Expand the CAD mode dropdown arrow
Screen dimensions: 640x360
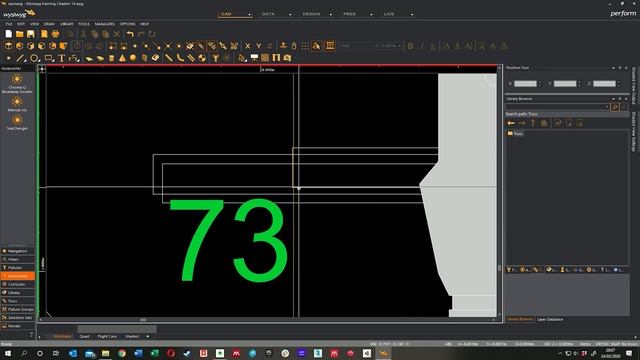pos(249,15)
